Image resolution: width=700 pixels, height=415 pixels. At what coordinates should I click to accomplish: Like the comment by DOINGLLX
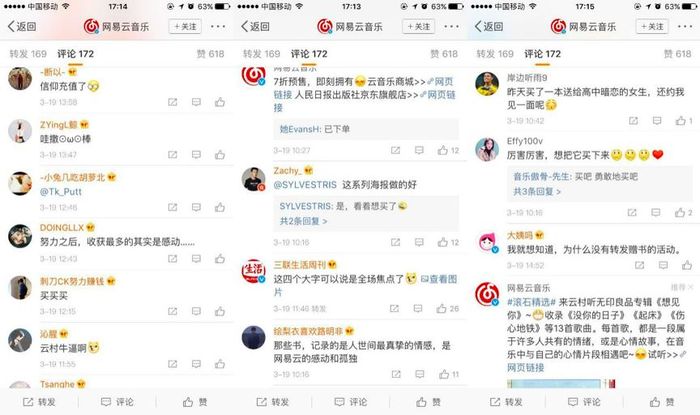(x=220, y=259)
